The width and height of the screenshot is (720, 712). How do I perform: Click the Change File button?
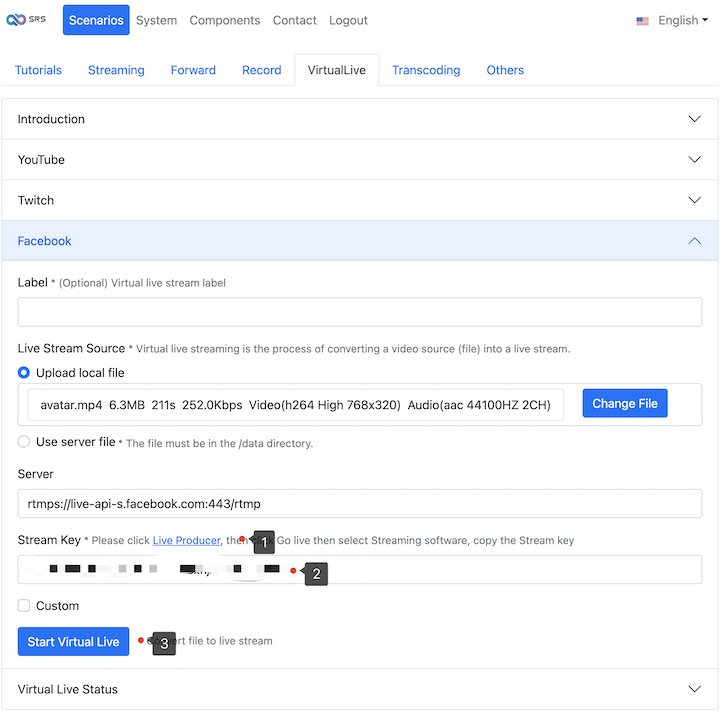point(624,403)
